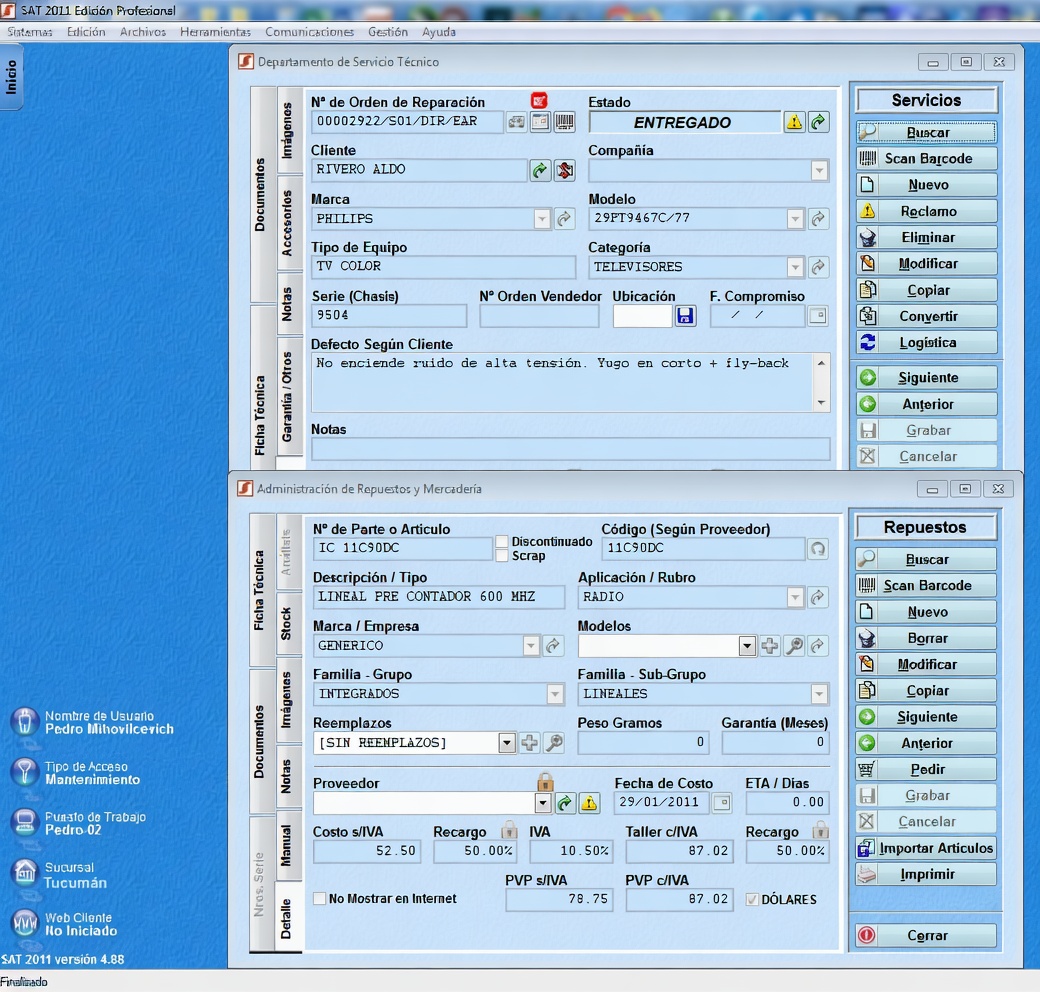The width and height of the screenshot is (1040, 992).
Task: Click the barcode icon beside the repair order number
Action: (564, 122)
